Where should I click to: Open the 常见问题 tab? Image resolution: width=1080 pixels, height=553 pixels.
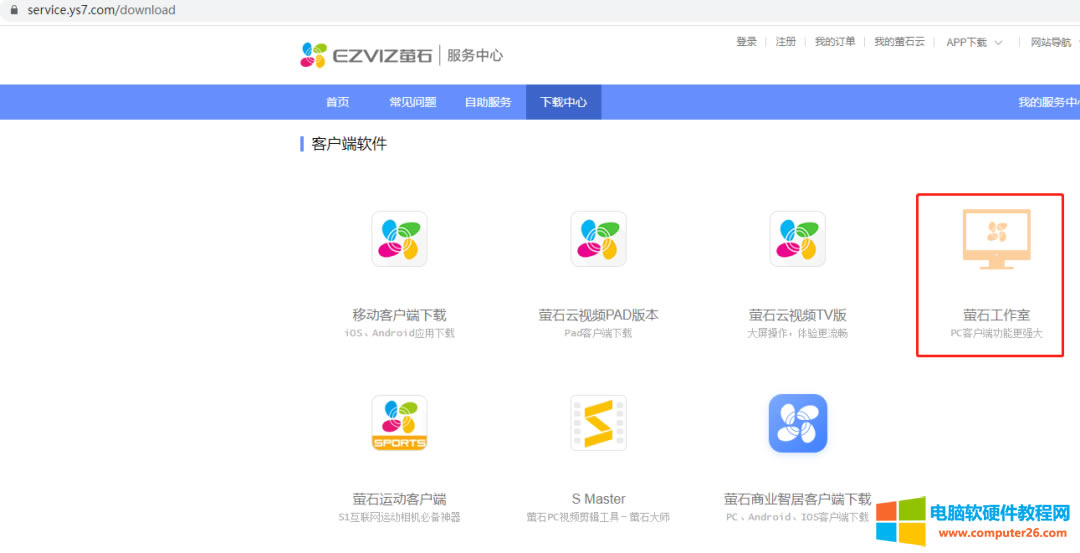point(413,102)
